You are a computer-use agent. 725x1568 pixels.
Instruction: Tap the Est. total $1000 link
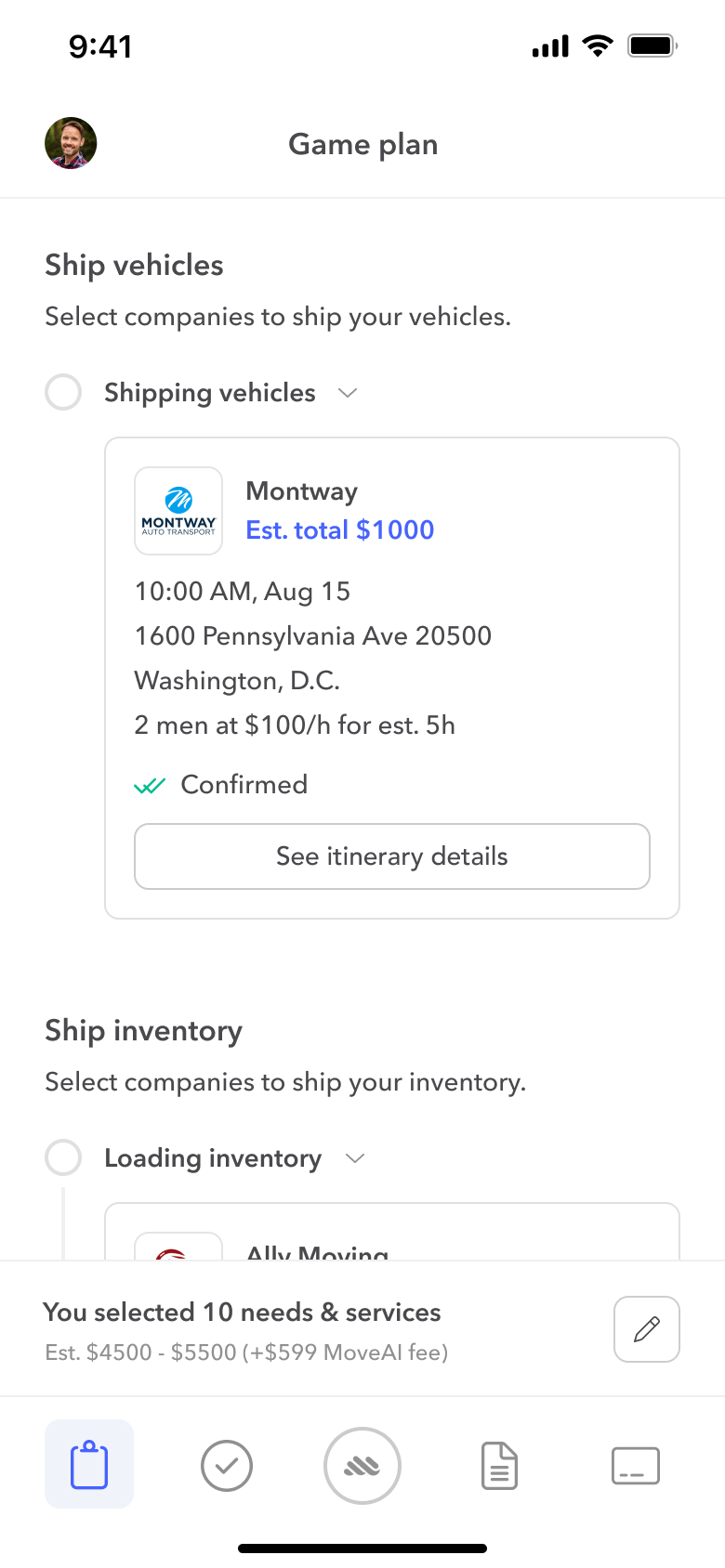pyautogui.click(x=340, y=529)
